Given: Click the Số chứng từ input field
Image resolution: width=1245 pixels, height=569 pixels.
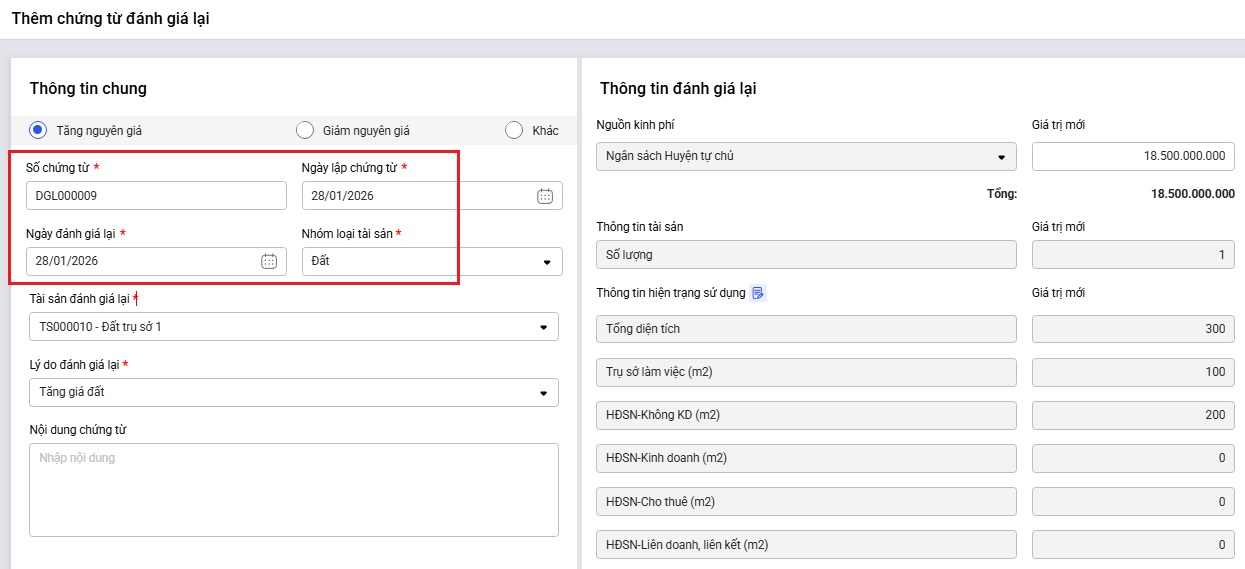Looking at the screenshot, I should point(155,196).
